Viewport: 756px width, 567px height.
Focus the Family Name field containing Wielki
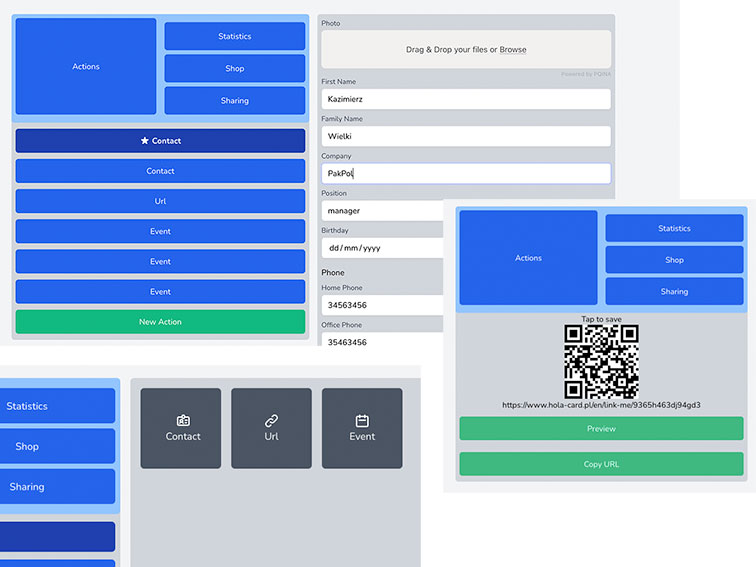click(x=465, y=136)
